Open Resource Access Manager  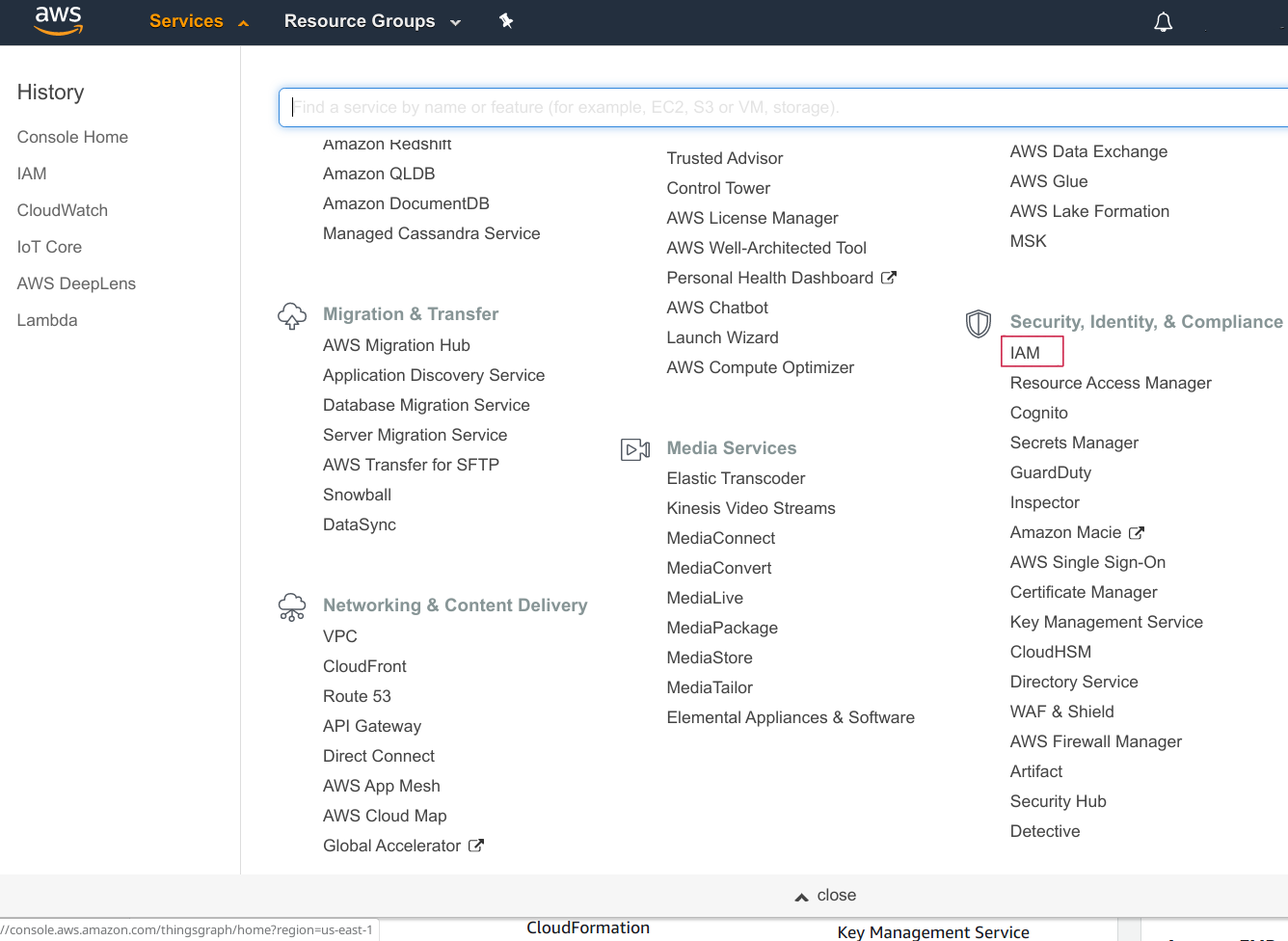[x=1111, y=383]
